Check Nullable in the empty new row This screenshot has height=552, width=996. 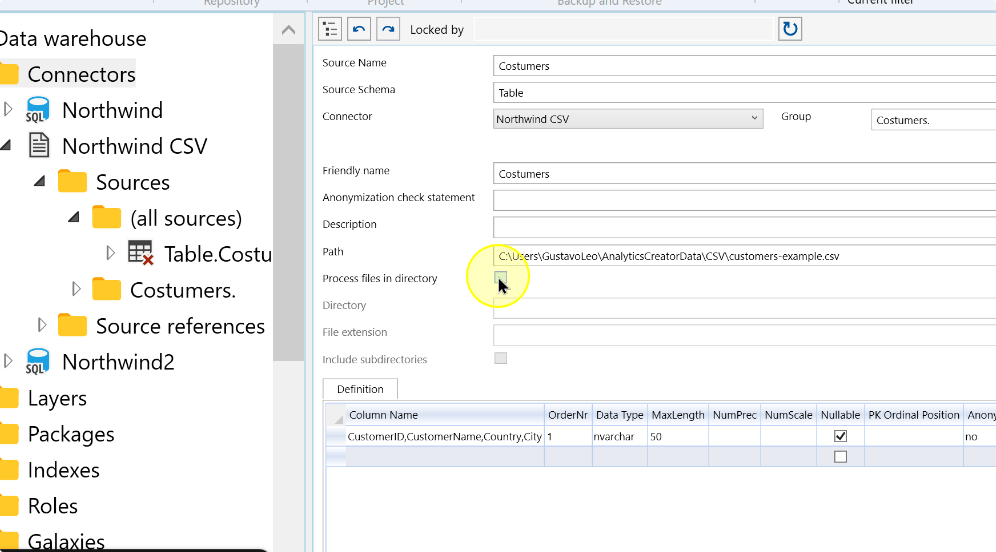coord(840,457)
